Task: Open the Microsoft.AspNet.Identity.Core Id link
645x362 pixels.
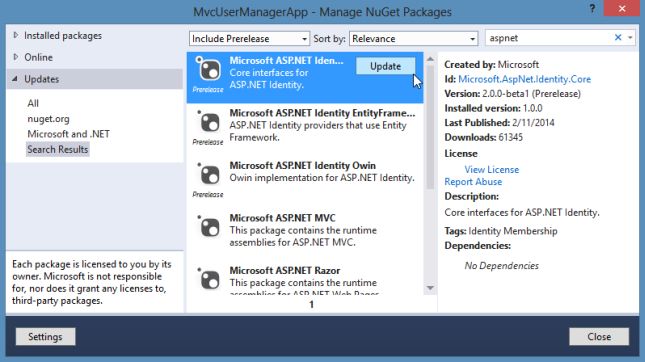Action: 524,79
